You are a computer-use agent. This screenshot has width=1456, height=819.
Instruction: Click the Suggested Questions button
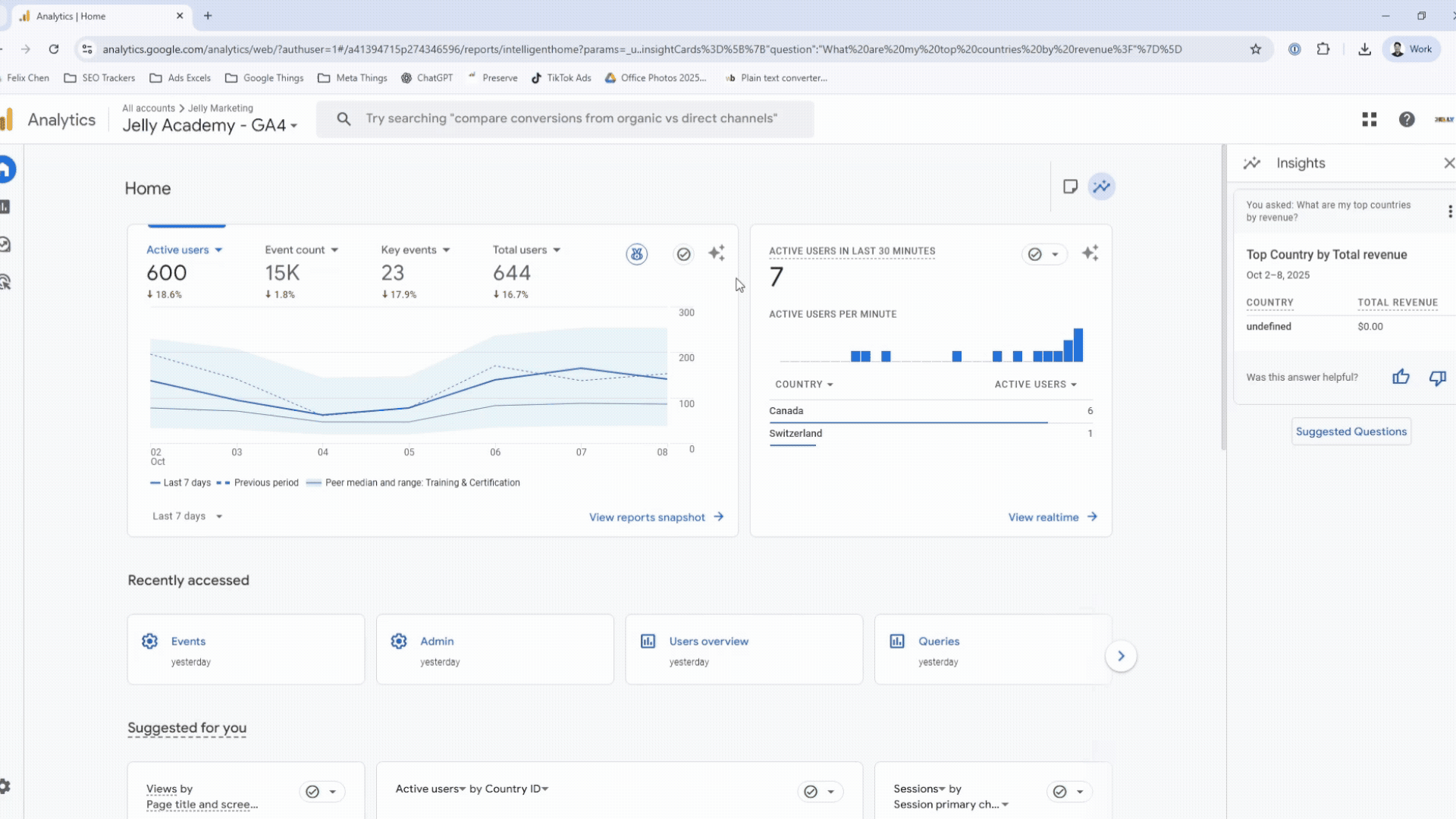point(1351,431)
